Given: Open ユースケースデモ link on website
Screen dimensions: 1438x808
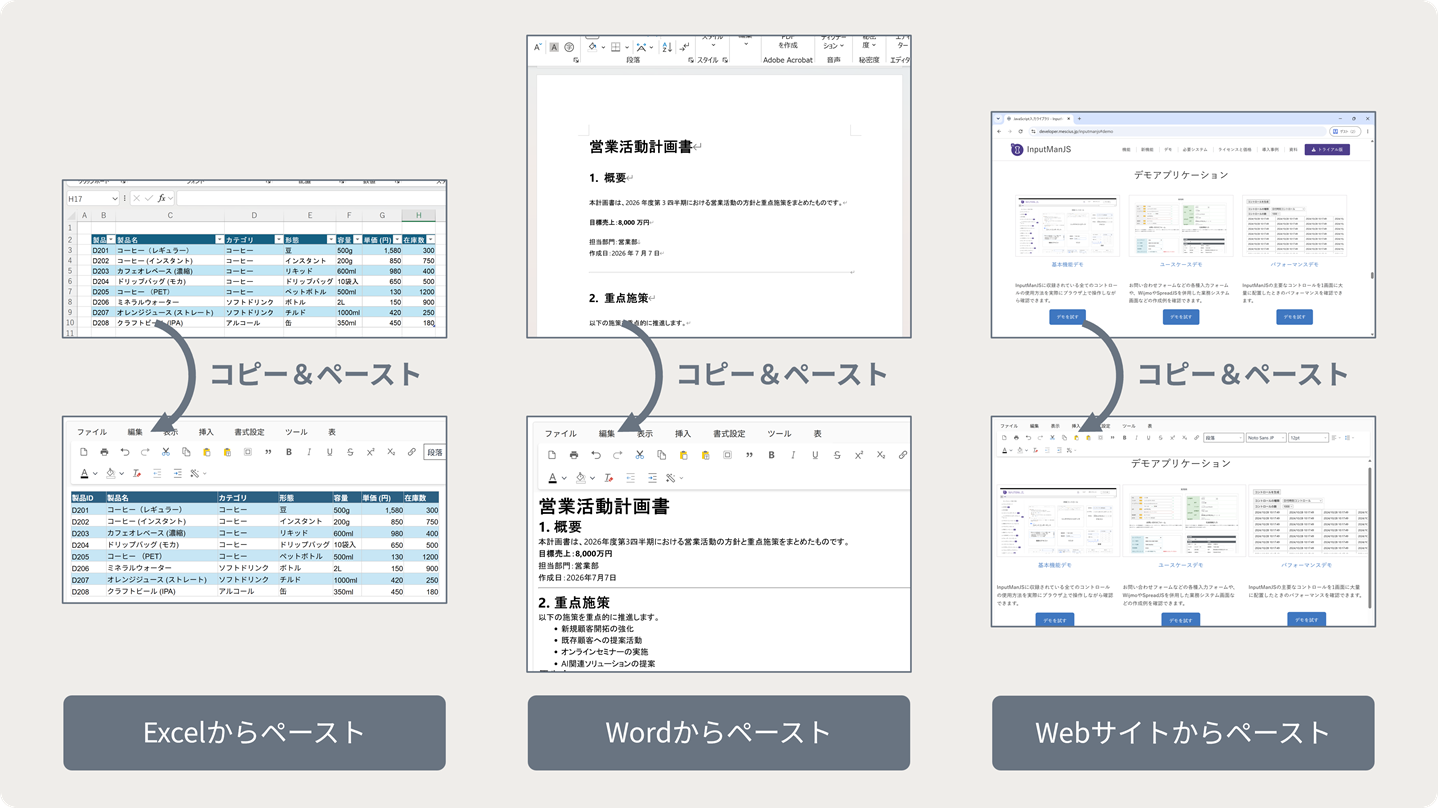Looking at the screenshot, I should click(1181, 264).
